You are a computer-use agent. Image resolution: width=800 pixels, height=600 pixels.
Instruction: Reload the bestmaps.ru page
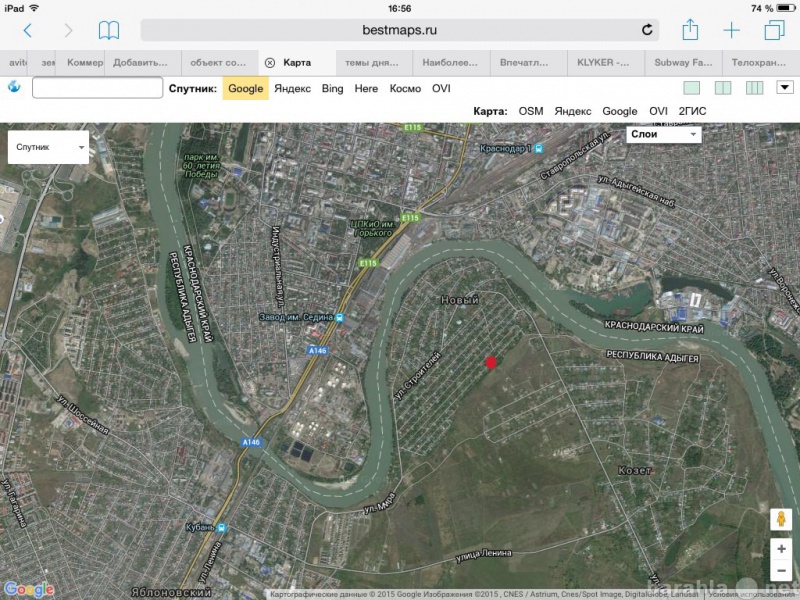(x=647, y=30)
